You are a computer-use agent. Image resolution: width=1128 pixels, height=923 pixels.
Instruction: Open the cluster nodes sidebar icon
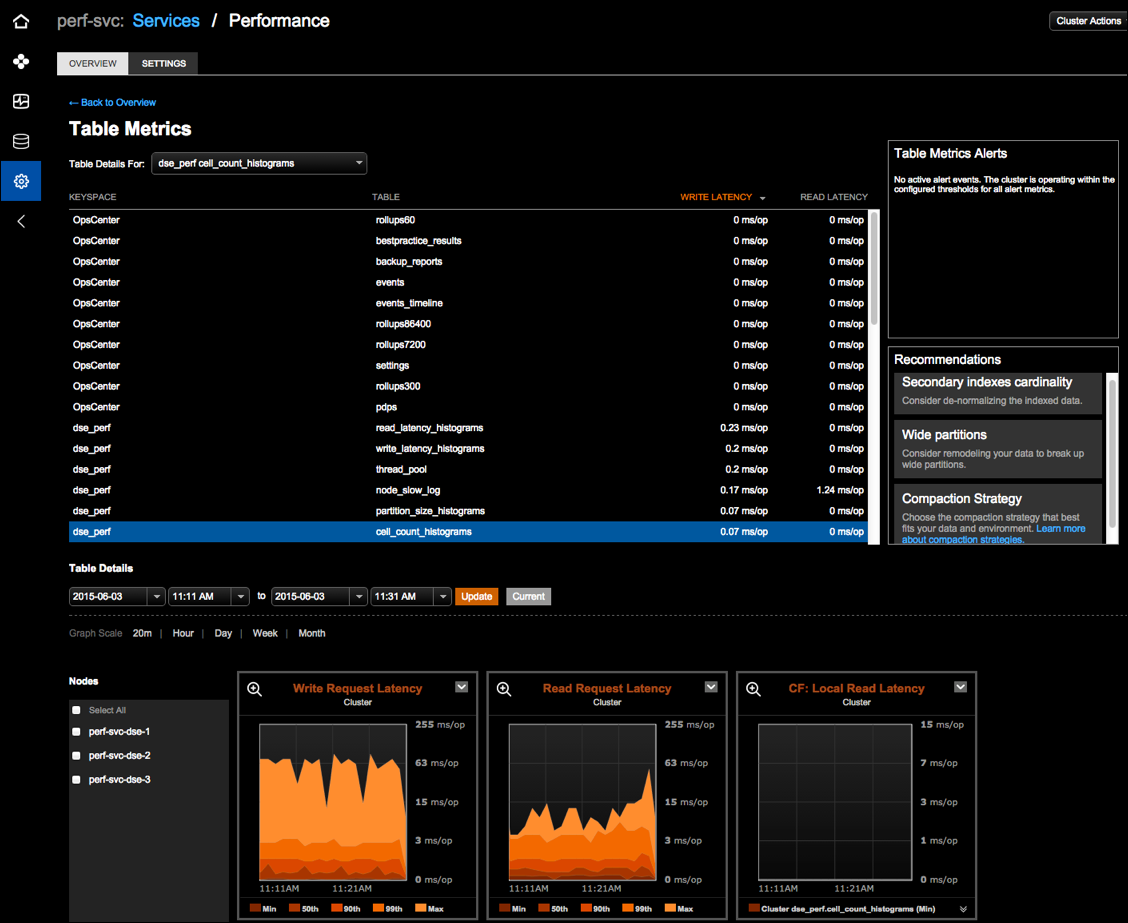point(21,62)
